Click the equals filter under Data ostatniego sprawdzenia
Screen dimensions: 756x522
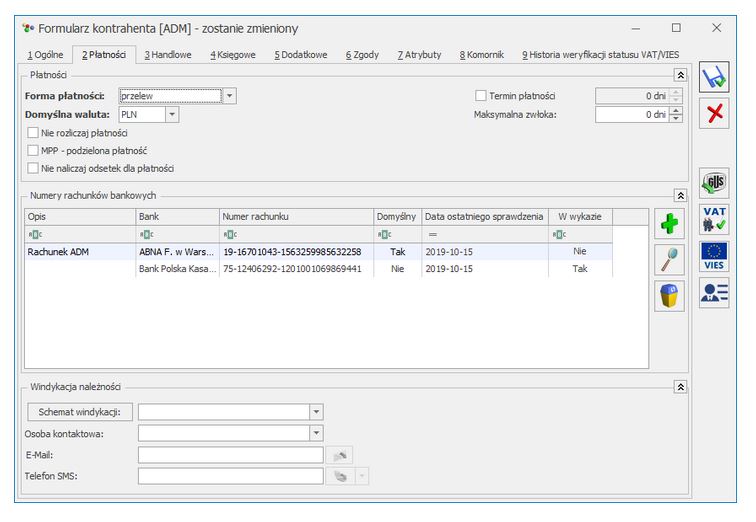coord(432,235)
